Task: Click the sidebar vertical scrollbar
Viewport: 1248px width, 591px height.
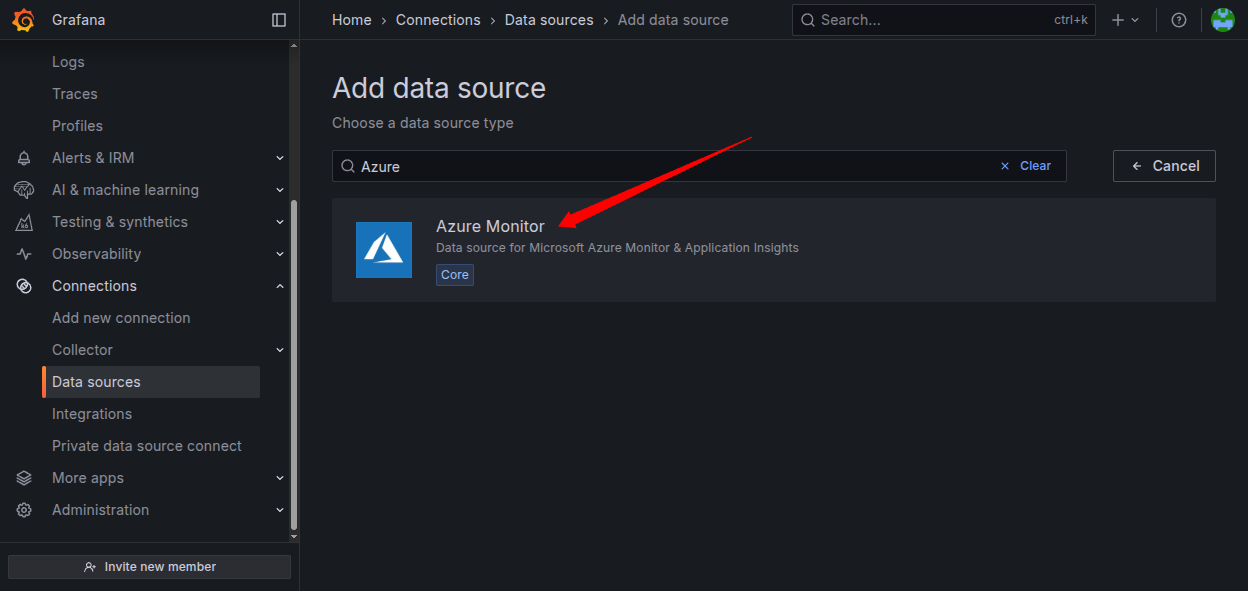Action: click(294, 365)
